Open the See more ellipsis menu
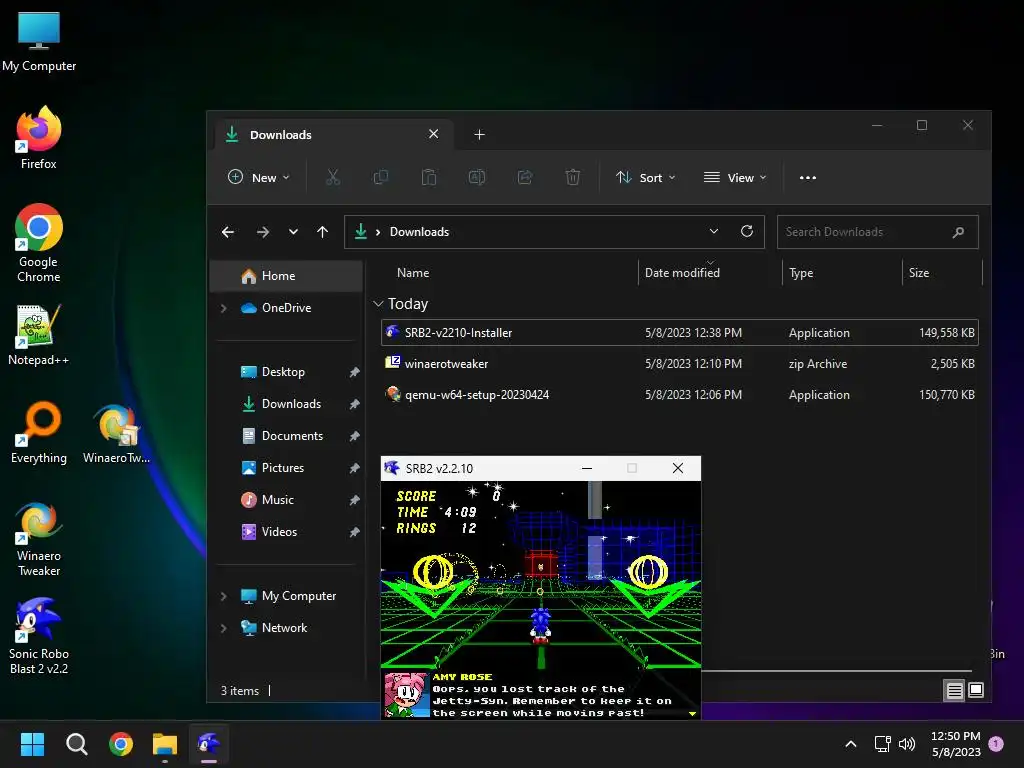This screenshot has width=1024, height=768. point(808,177)
